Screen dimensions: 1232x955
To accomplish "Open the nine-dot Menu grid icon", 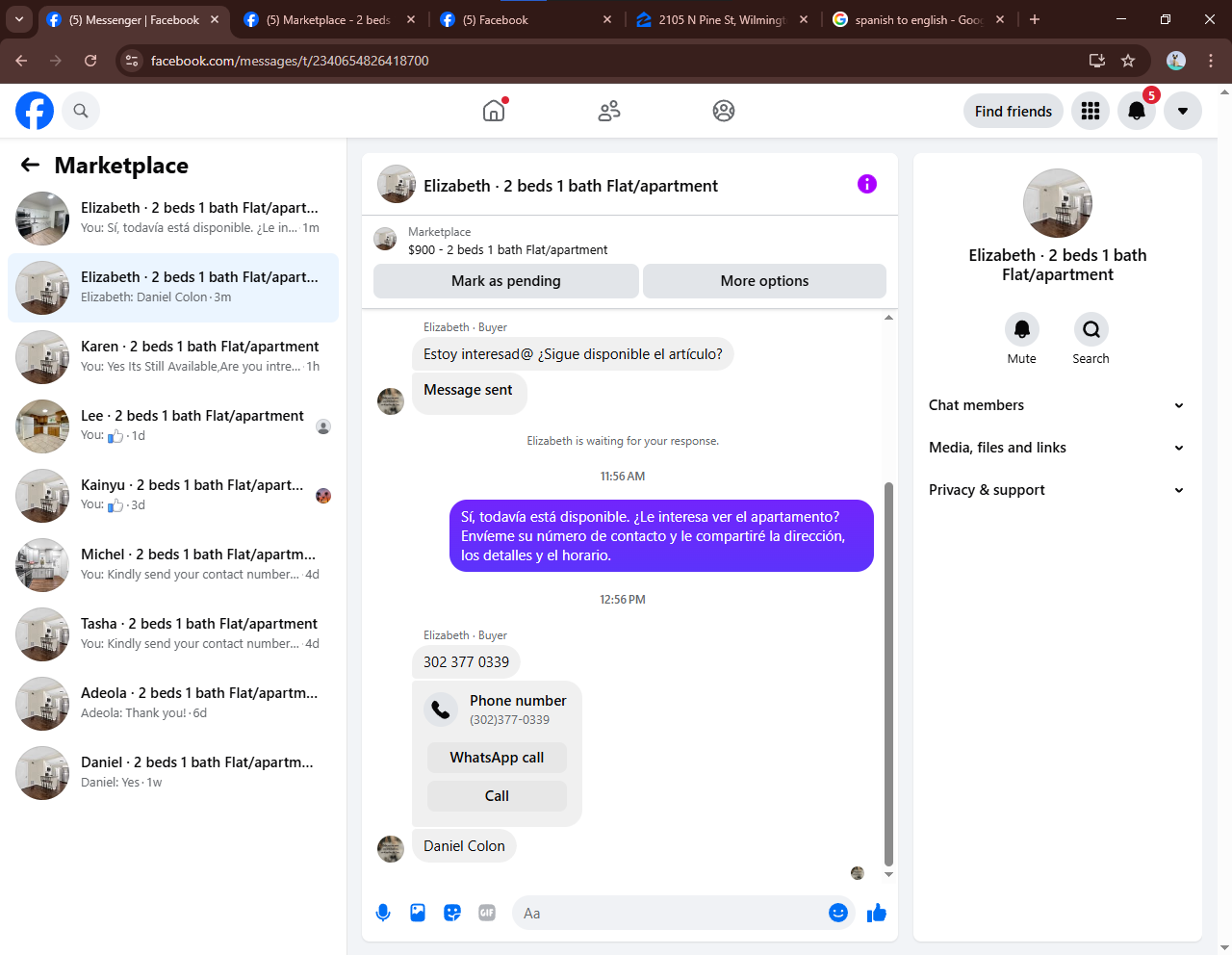I will pyautogui.click(x=1091, y=111).
